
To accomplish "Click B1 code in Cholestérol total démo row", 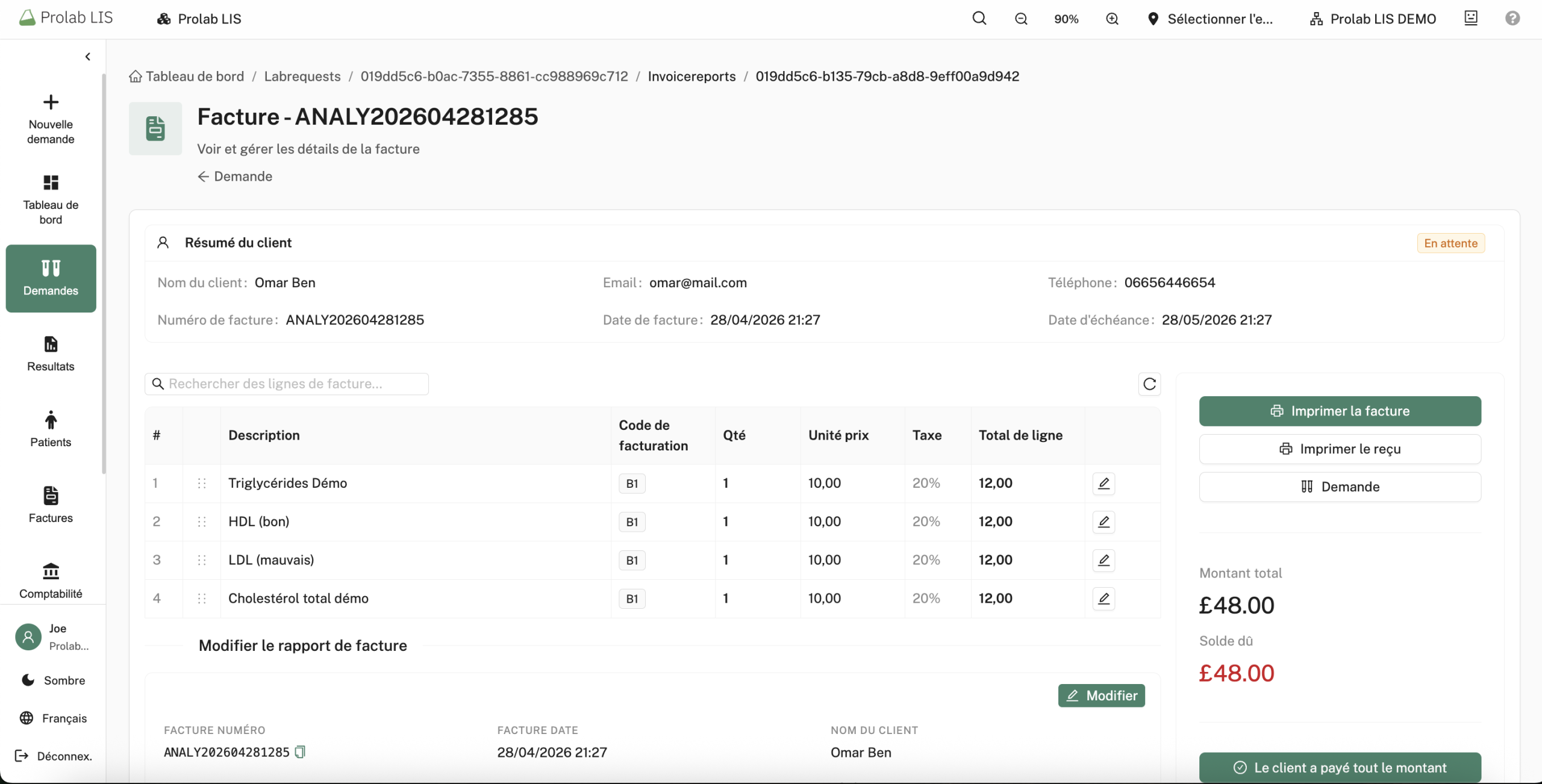I will pyautogui.click(x=632, y=599).
